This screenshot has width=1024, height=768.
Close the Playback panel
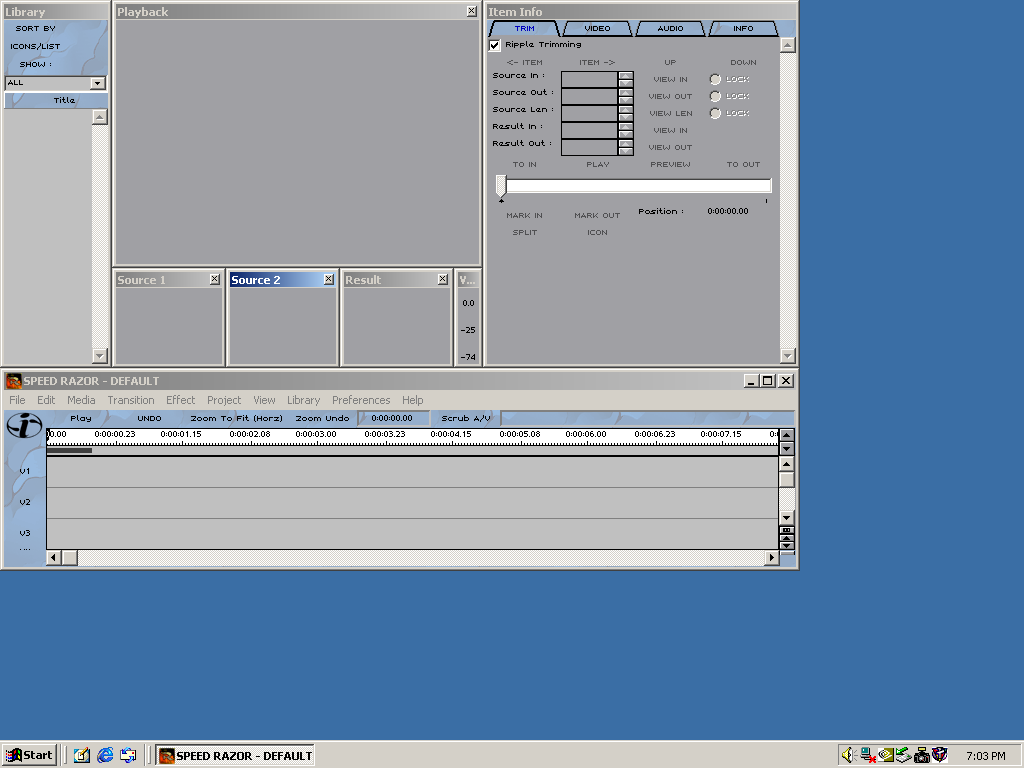click(x=472, y=11)
